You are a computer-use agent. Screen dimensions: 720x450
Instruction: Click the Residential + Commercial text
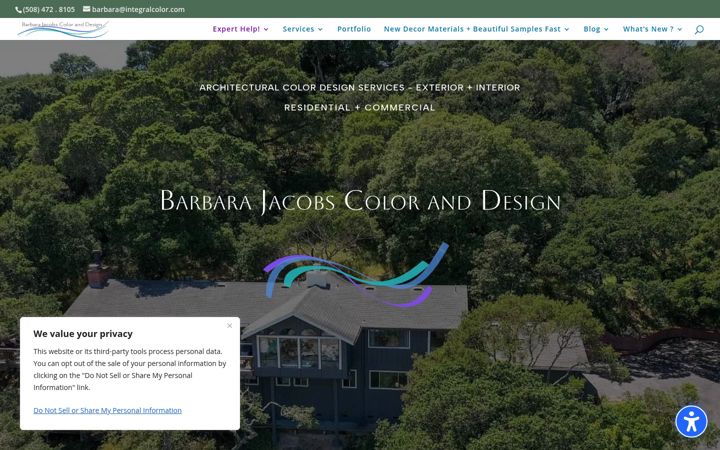pos(360,107)
